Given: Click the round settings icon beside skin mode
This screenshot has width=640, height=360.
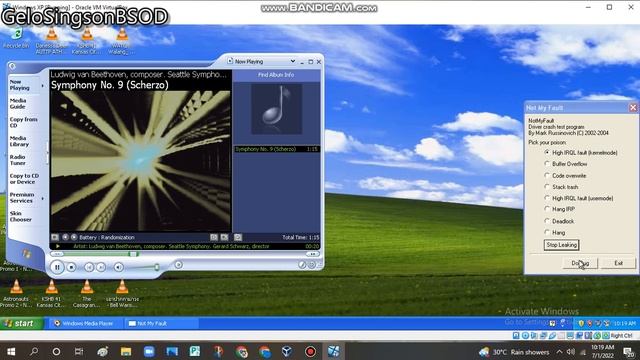Looking at the screenshot, I should point(312,265).
